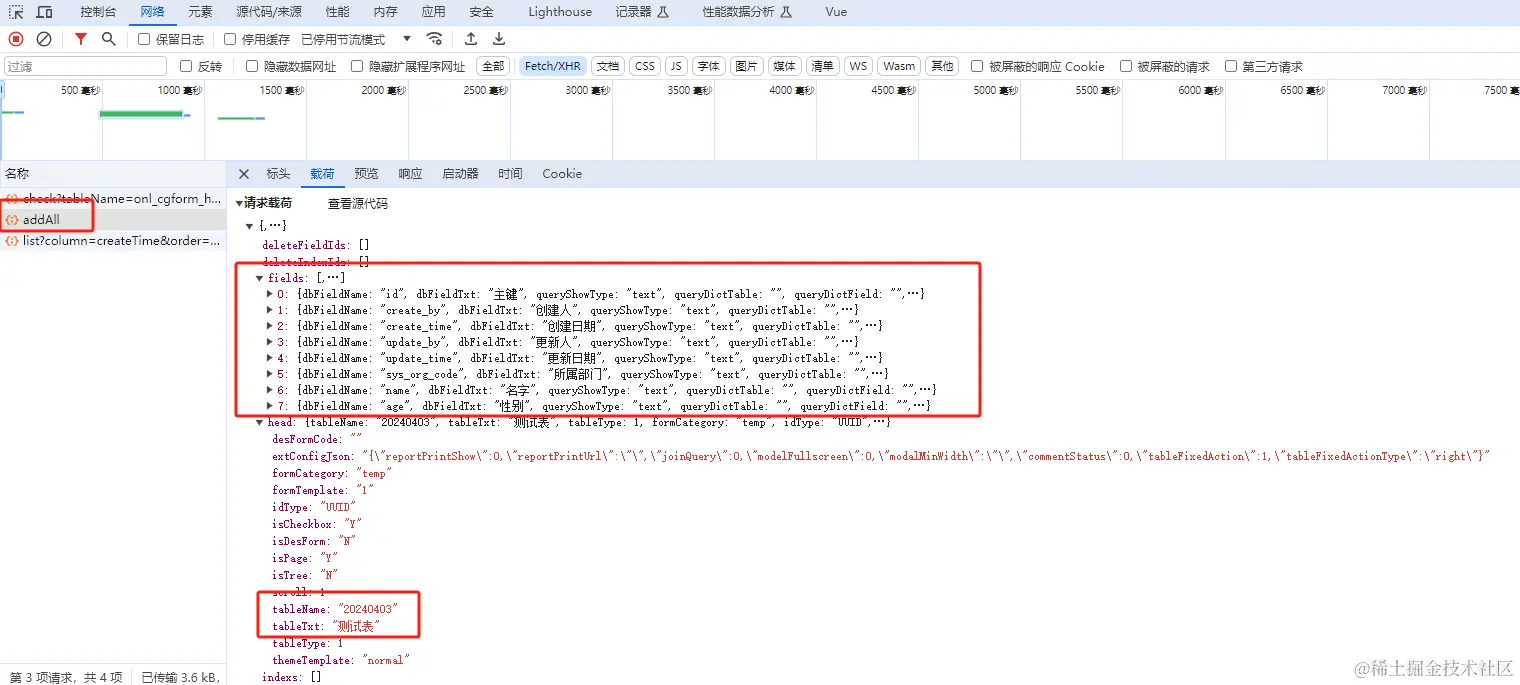Focus the 过滤 filter input
The image size is (1520, 685).
[x=86, y=66]
